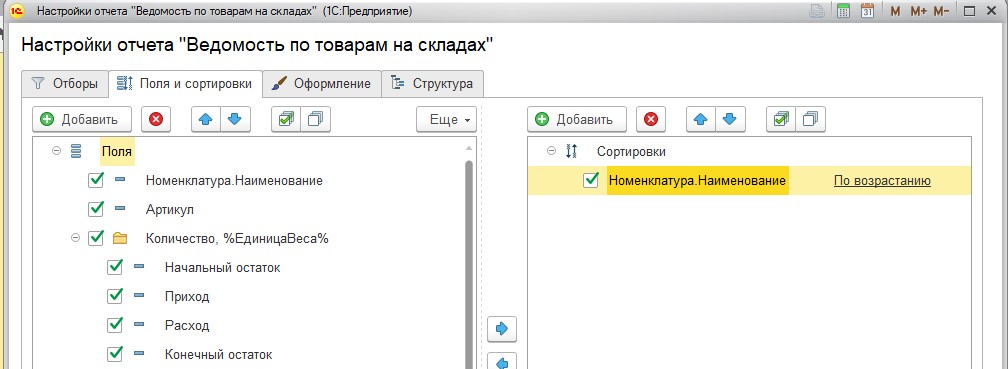1008x369 pixels.
Task: Select the Приход row text
Action: pos(187,296)
